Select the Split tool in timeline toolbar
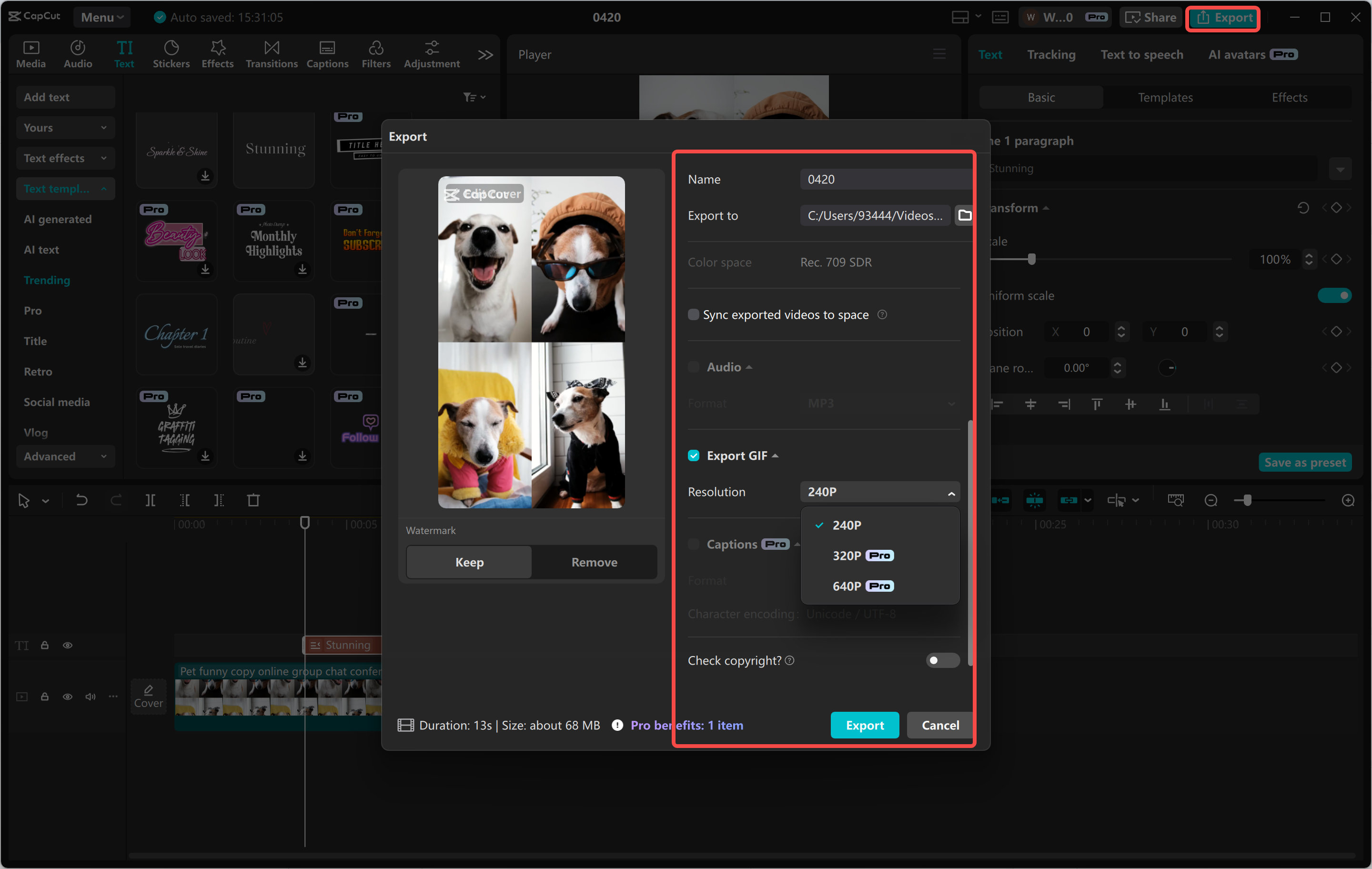1372x869 pixels. click(x=151, y=500)
